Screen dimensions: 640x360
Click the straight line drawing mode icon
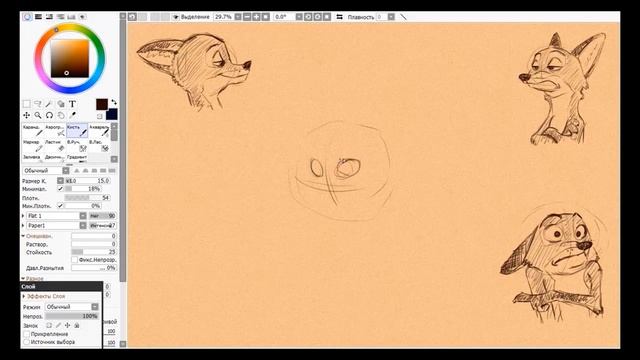click(403, 17)
